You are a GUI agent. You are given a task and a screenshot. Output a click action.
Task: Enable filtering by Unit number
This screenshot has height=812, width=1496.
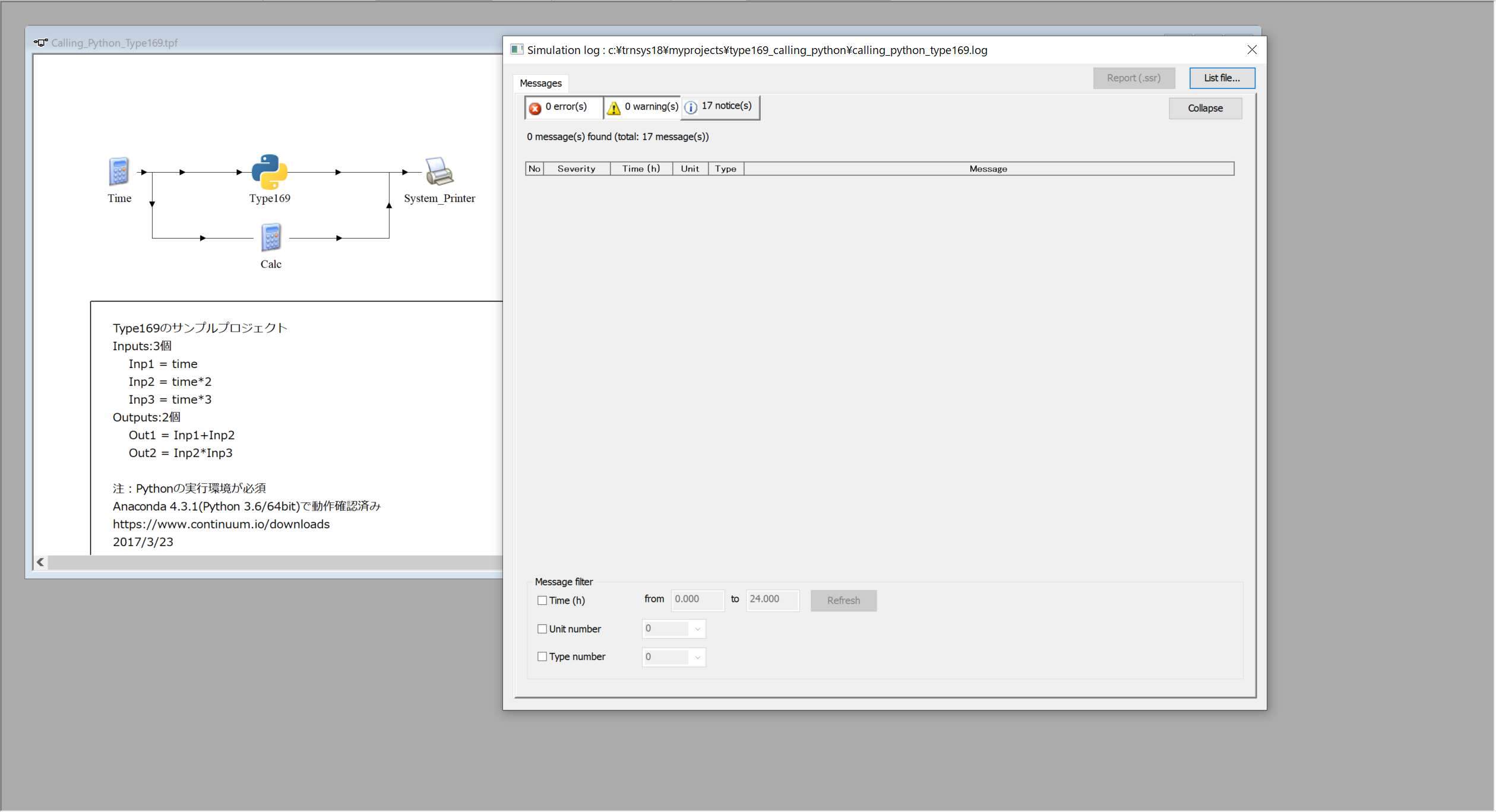(x=542, y=628)
